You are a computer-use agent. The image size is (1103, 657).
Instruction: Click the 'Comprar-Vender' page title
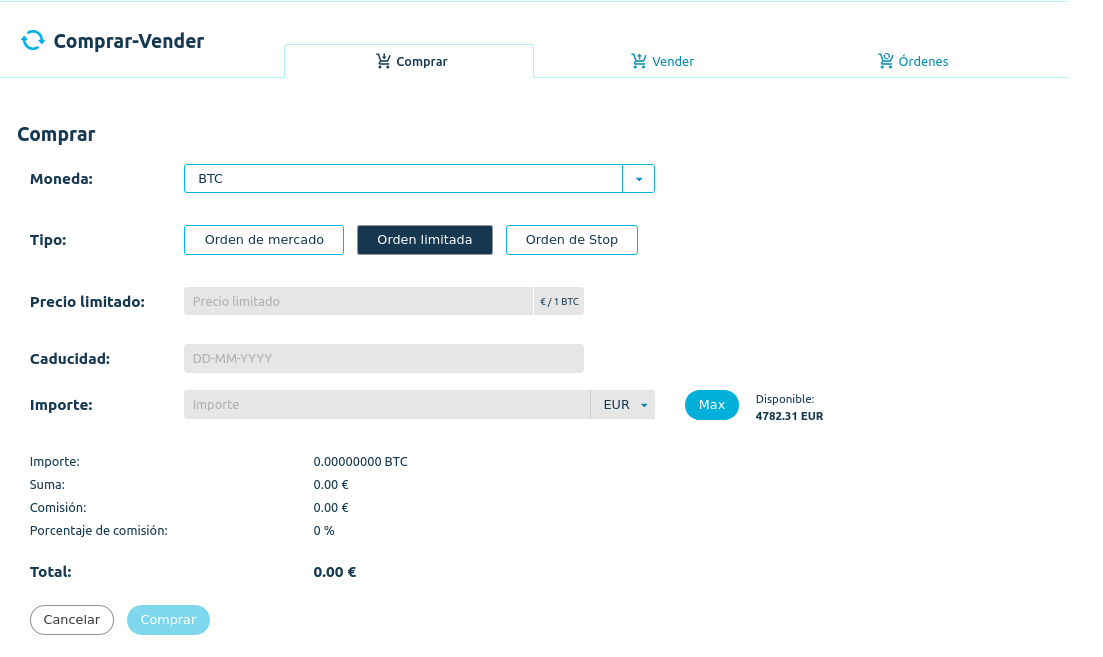129,41
